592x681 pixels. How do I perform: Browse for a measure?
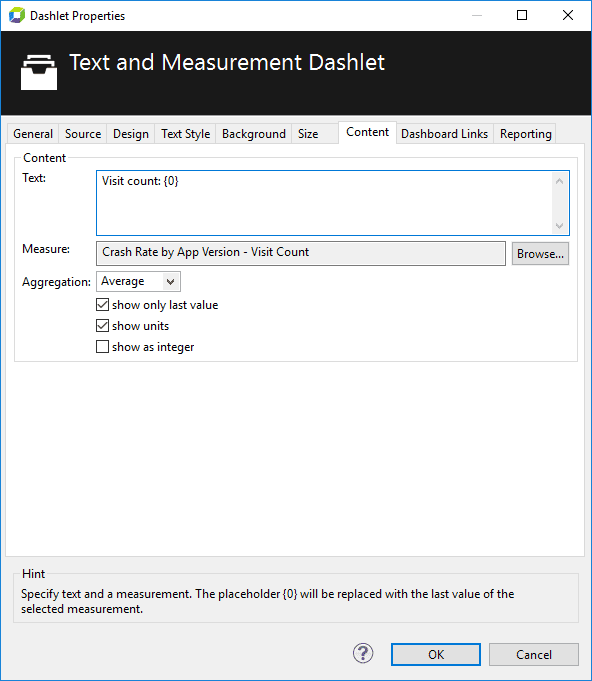point(540,254)
